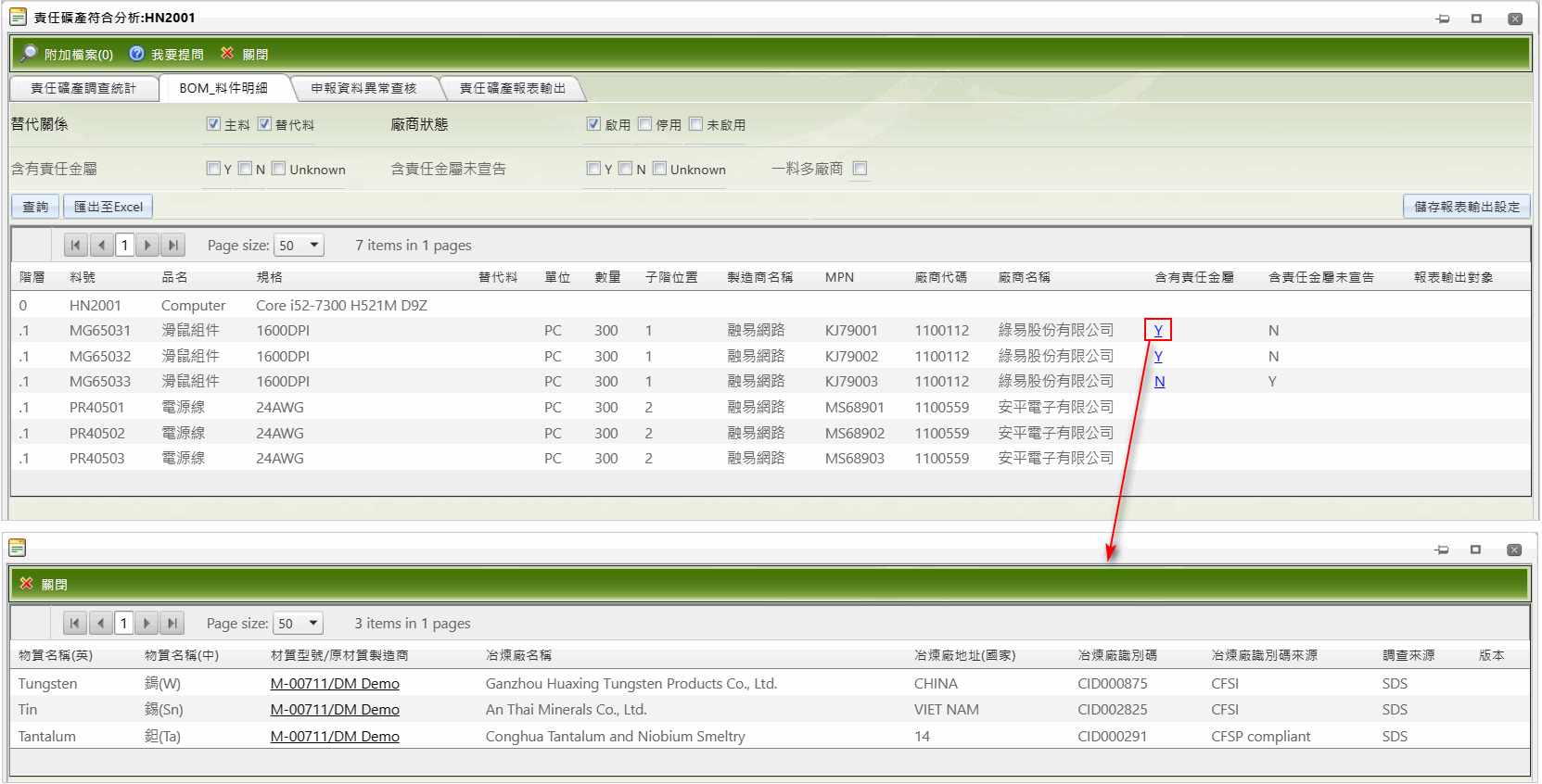The height and width of the screenshot is (784, 1542).
Task: Click the red X 關閉 icon in top toolbar
Action: [x=227, y=53]
